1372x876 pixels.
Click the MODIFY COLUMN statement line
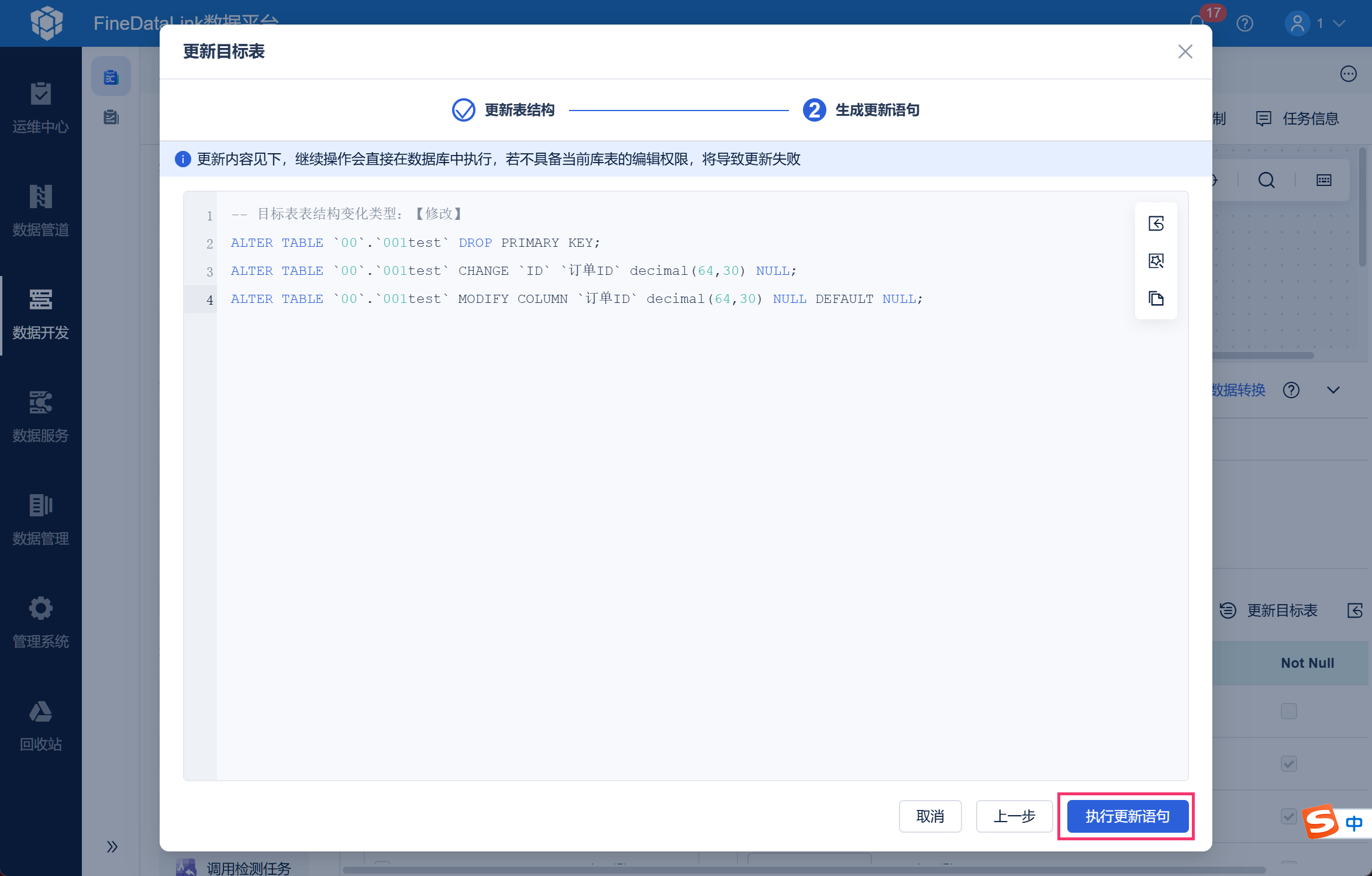pyautogui.click(x=577, y=298)
